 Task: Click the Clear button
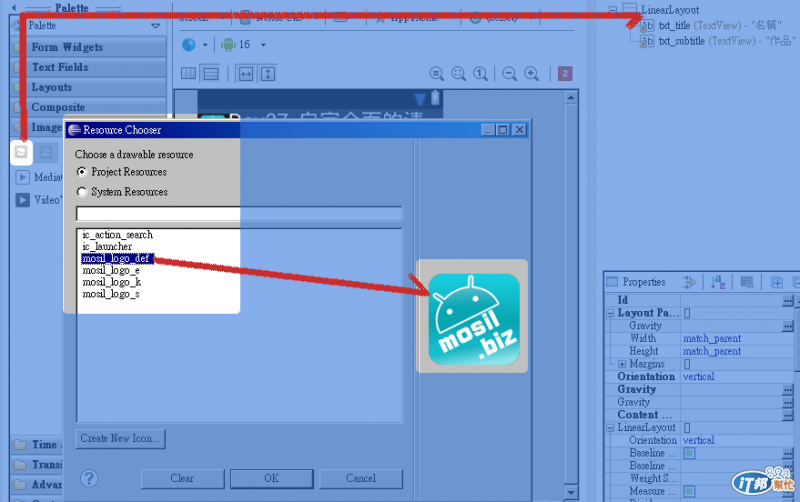coord(182,479)
